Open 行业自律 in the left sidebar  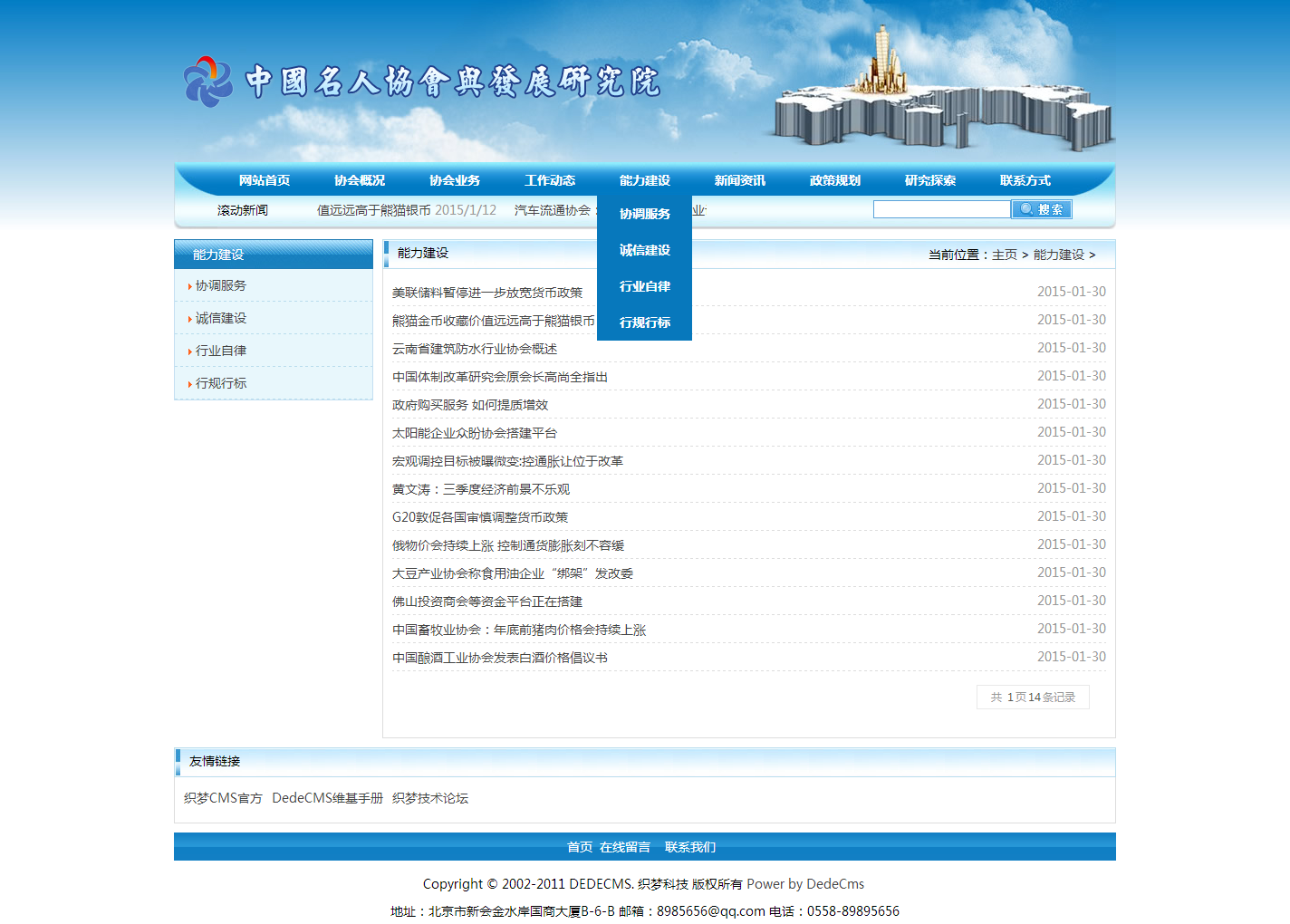221,351
